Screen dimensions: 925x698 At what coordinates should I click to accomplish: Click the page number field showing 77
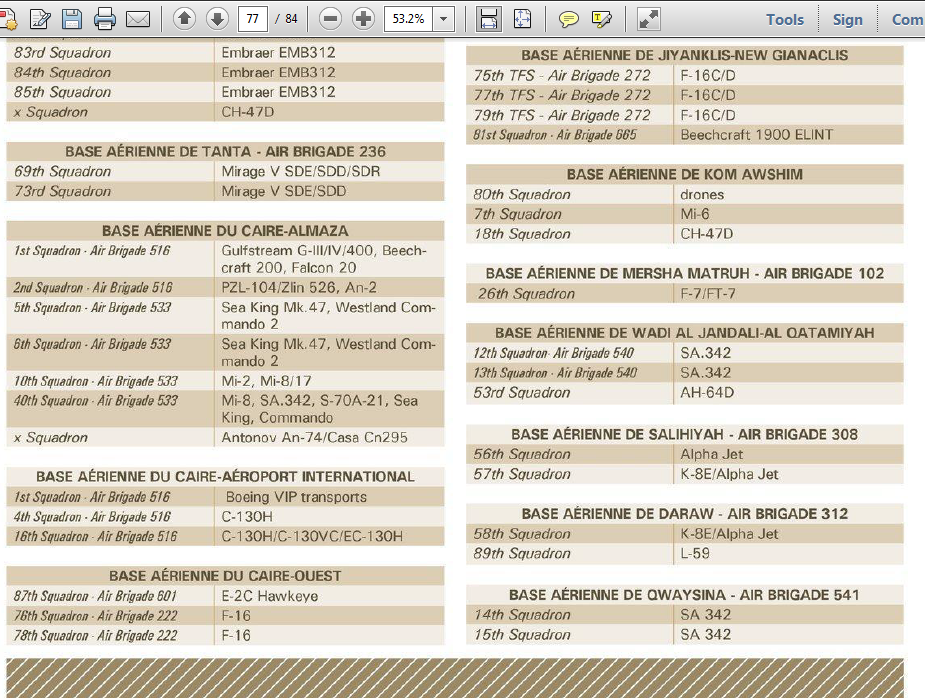pyautogui.click(x=252, y=19)
